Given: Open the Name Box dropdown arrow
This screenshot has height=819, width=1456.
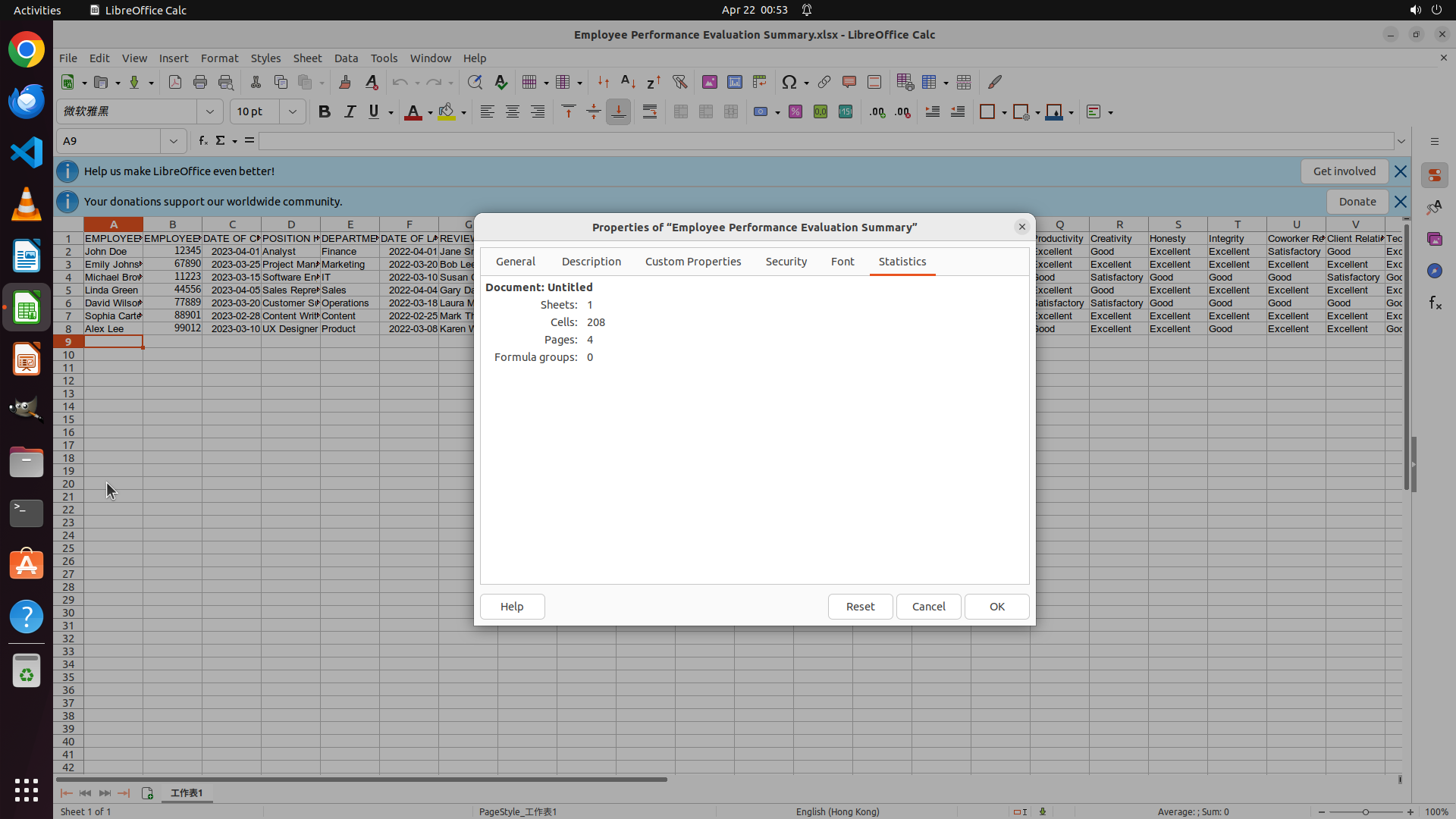Looking at the screenshot, I should (x=174, y=141).
